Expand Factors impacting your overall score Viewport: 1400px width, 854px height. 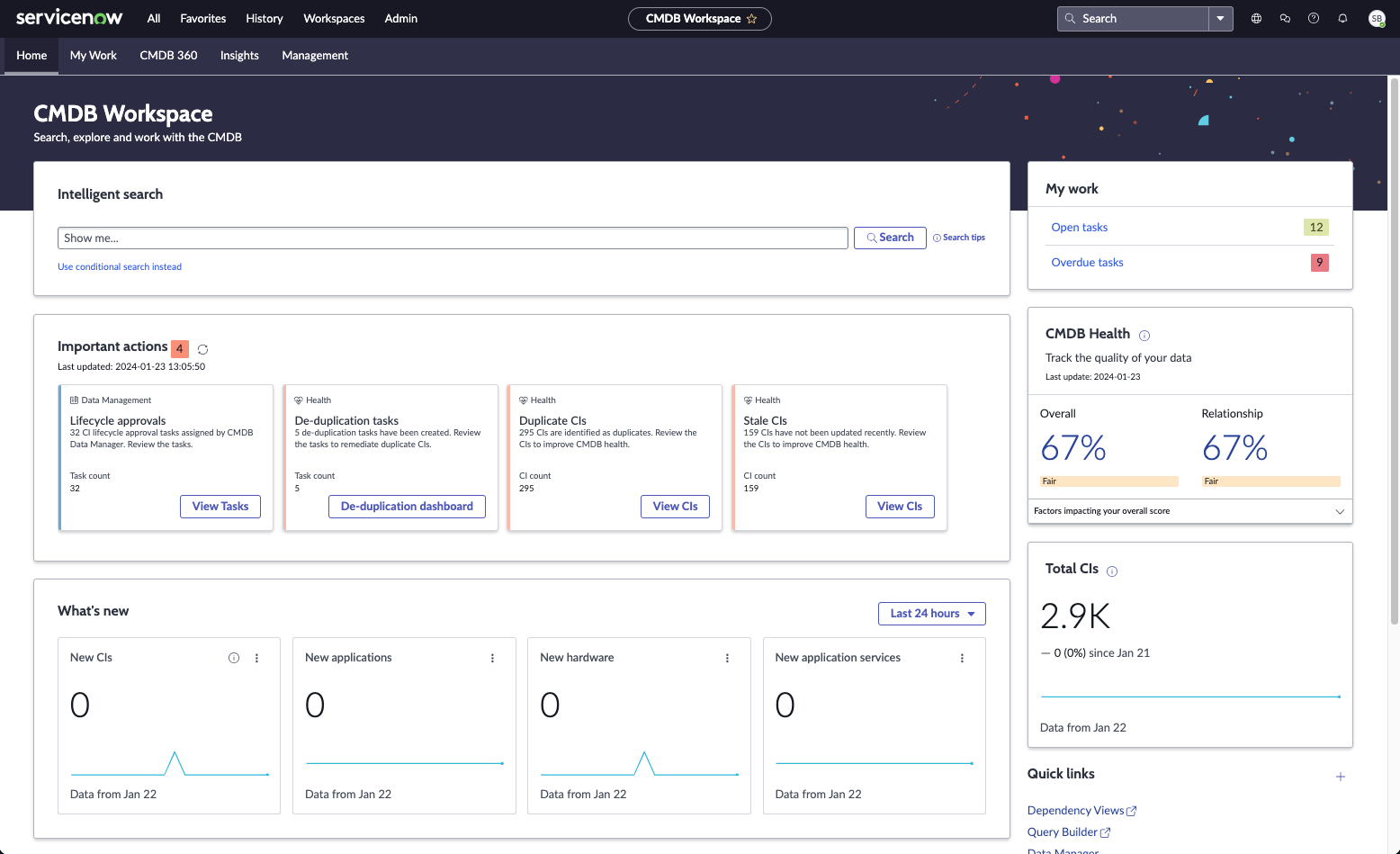tap(1339, 511)
